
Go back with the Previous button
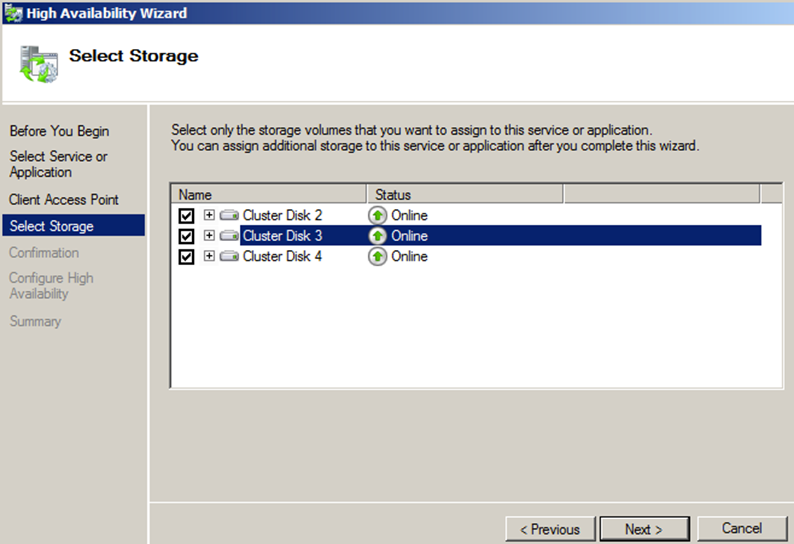coord(550,529)
